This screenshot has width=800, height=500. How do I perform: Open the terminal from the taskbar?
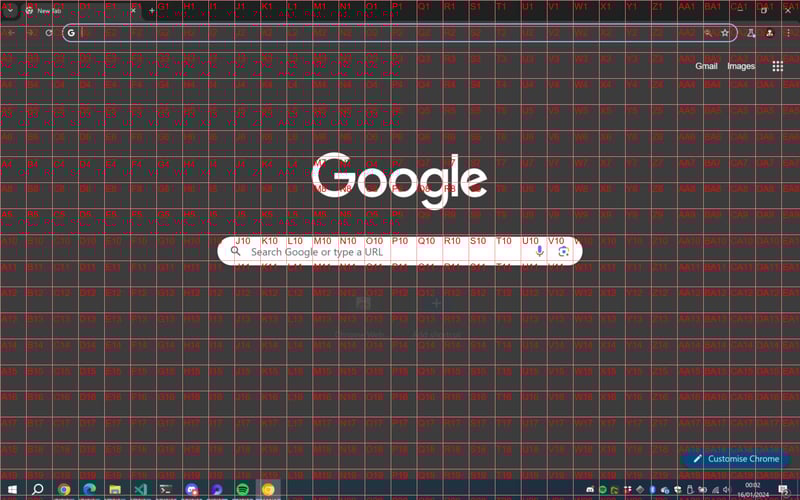(166, 490)
